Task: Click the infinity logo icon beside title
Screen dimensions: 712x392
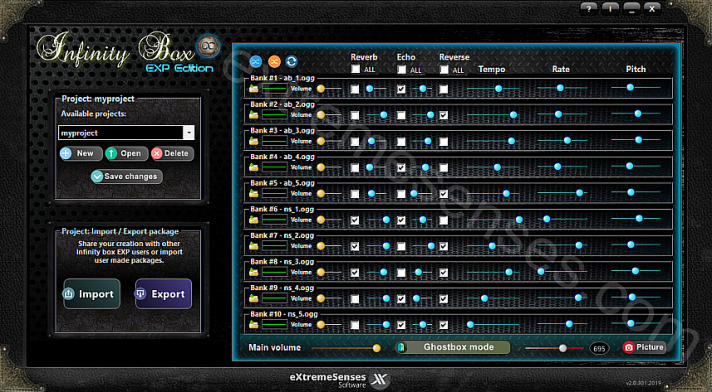Action: (x=208, y=46)
